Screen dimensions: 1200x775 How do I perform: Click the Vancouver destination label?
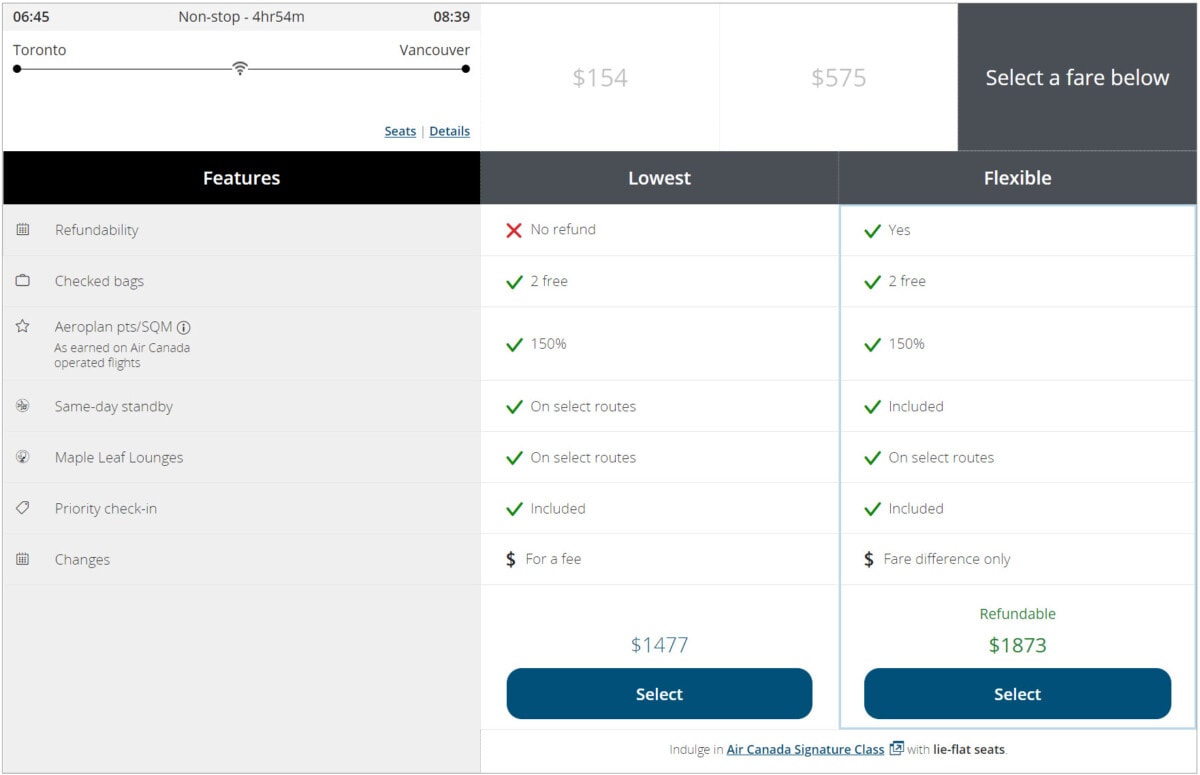point(434,50)
